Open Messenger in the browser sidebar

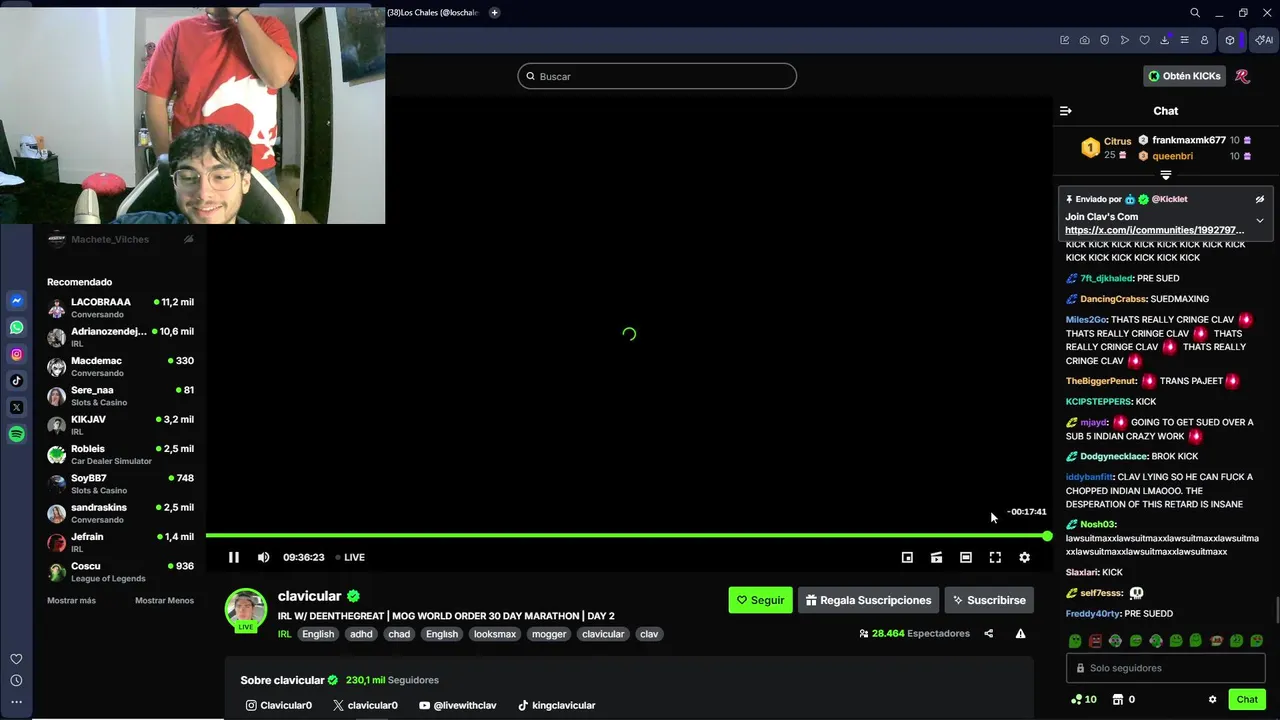pos(17,300)
